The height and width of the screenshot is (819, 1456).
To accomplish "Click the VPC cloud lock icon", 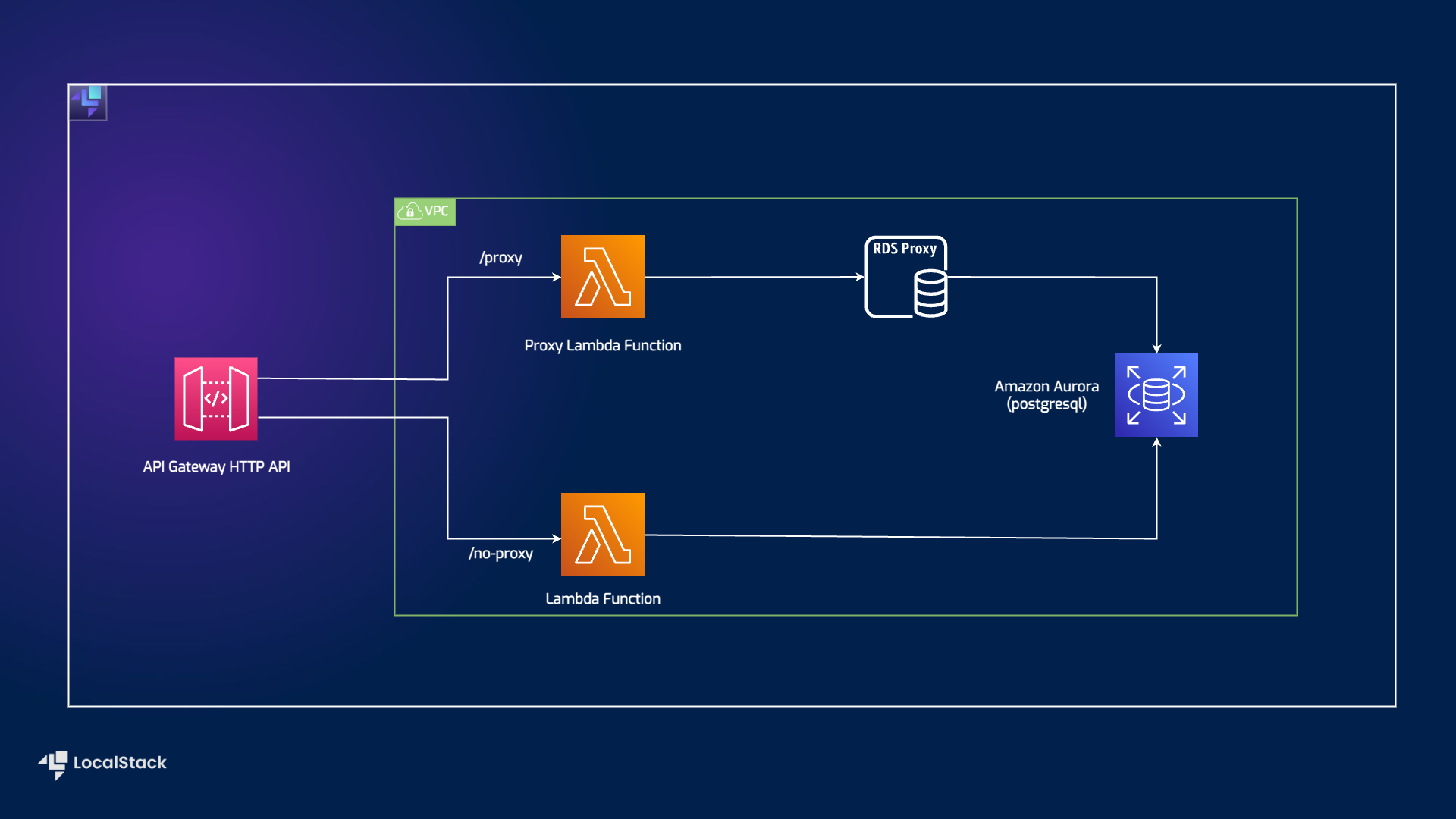I will (x=410, y=212).
